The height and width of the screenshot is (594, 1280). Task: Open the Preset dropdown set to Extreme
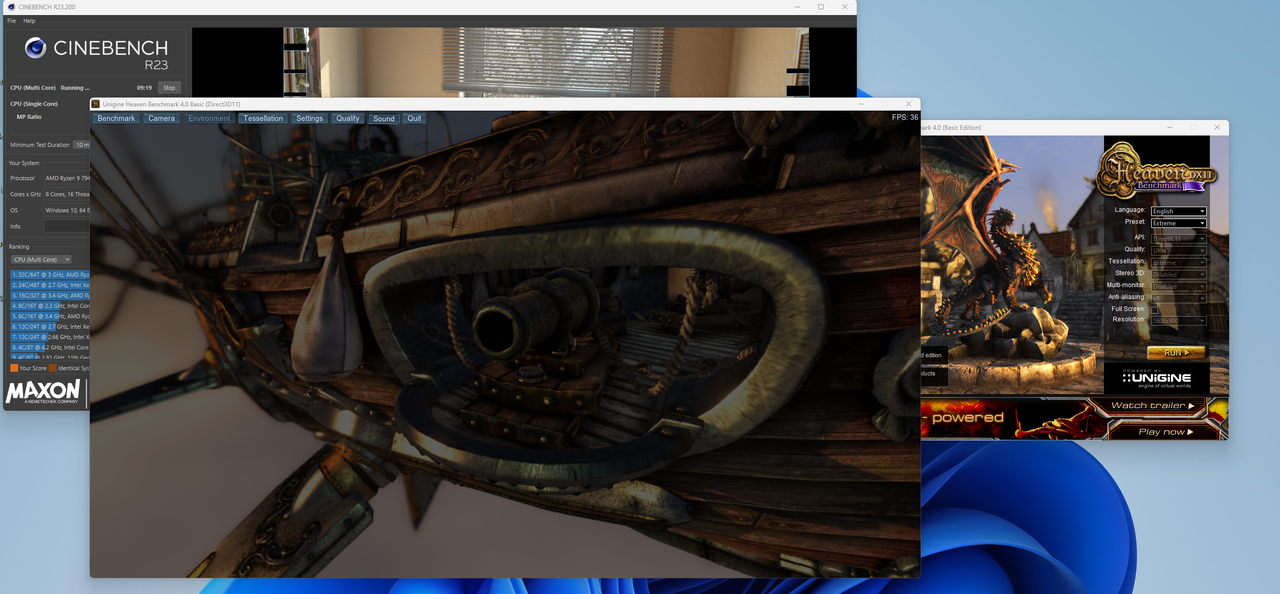pyautogui.click(x=1178, y=223)
